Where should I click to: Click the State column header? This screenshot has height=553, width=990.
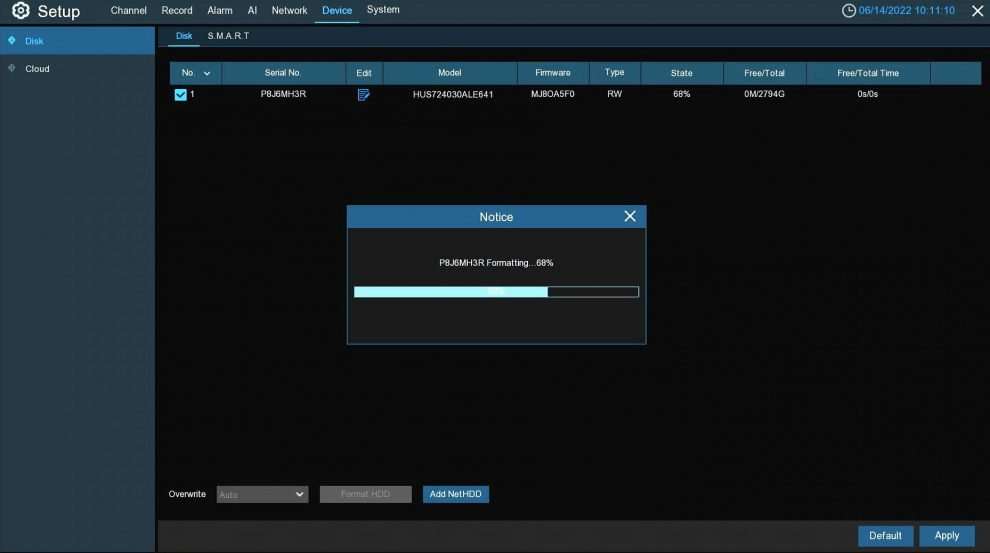tap(682, 73)
